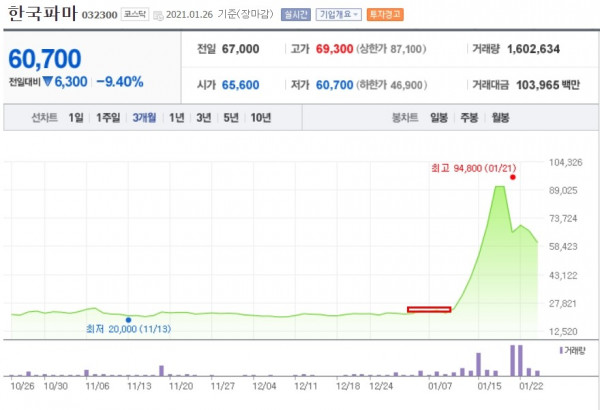
Task: Click the 실시간 real-time button
Action: (x=295, y=15)
